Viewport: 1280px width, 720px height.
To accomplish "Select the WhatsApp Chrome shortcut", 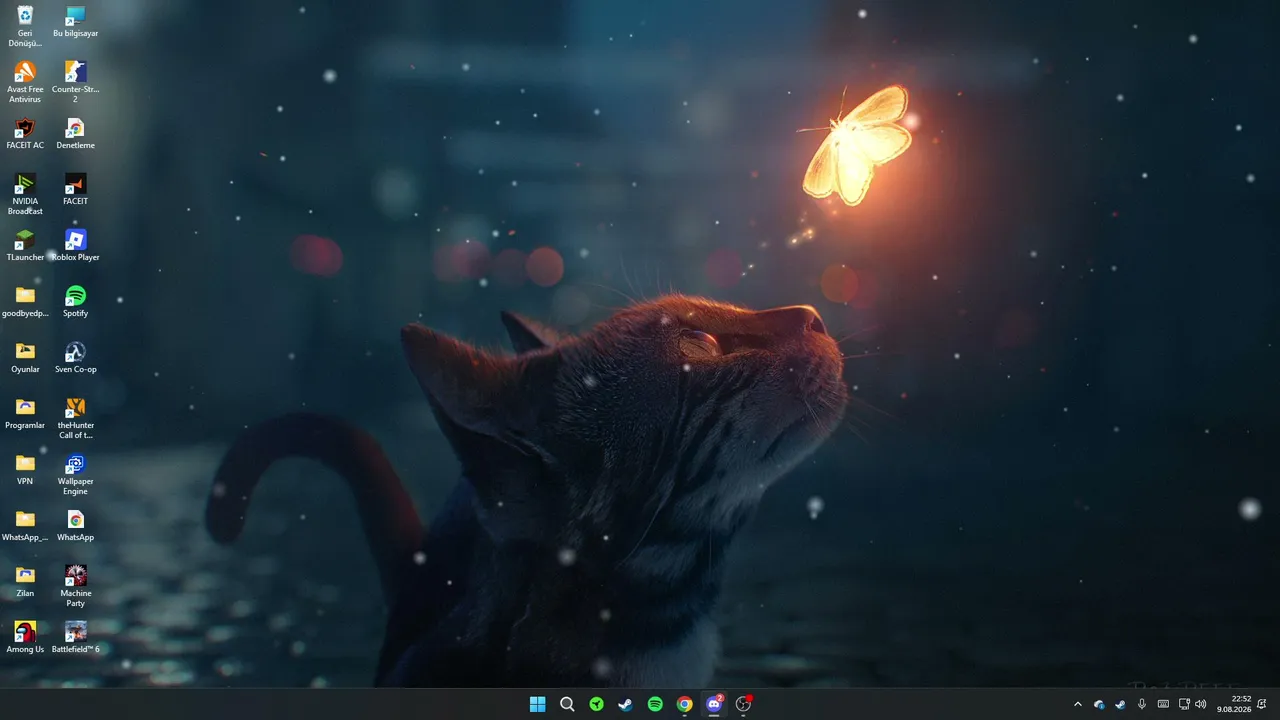I will (75, 526).
